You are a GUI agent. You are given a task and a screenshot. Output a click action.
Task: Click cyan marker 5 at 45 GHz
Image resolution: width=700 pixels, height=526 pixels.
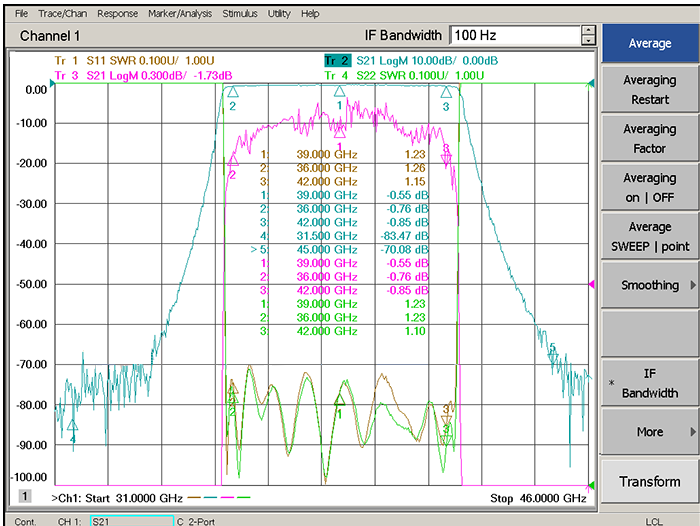(553, 356)
